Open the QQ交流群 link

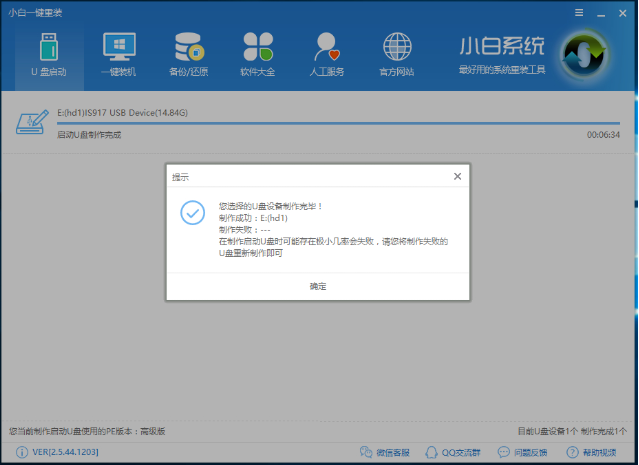454,453
